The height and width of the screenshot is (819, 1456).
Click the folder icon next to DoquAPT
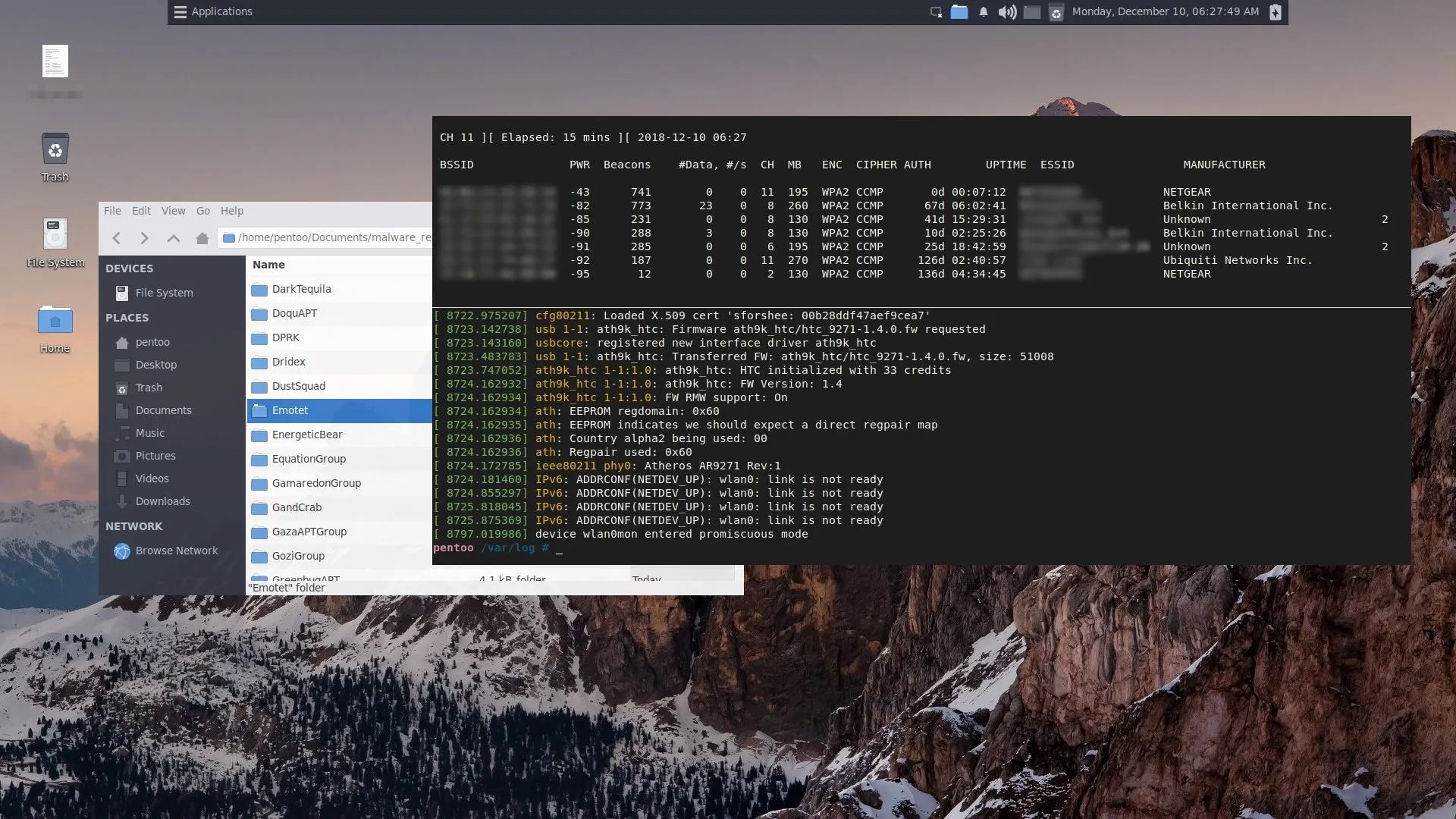point(259,314)
